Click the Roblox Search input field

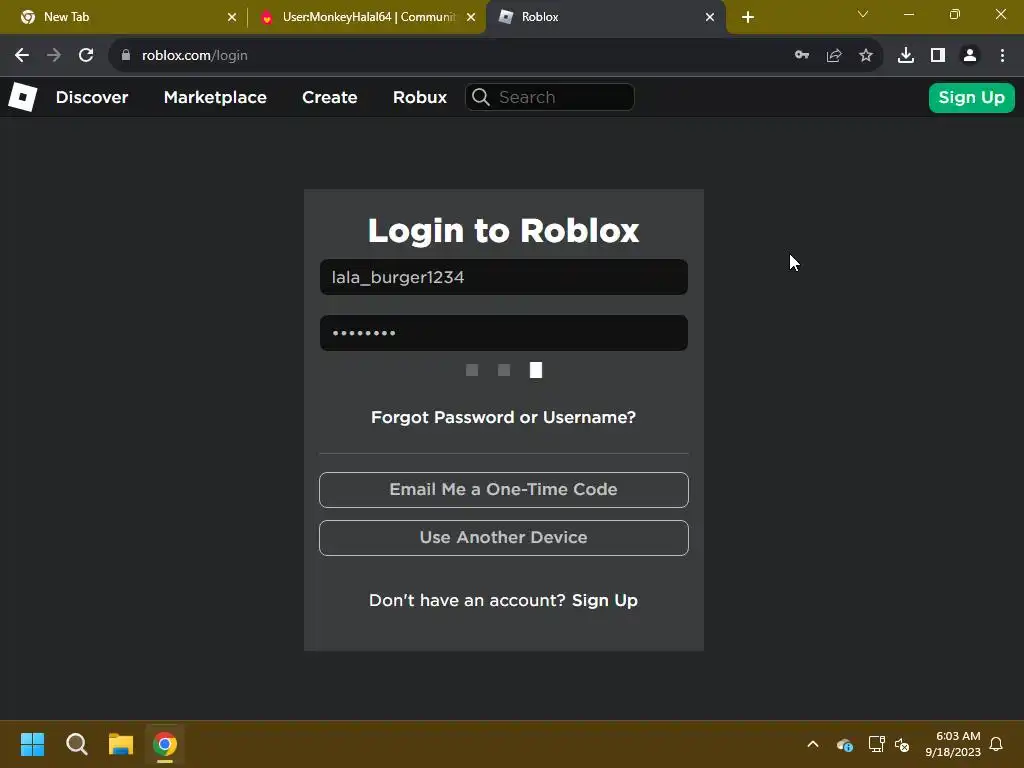coord(549,97)
